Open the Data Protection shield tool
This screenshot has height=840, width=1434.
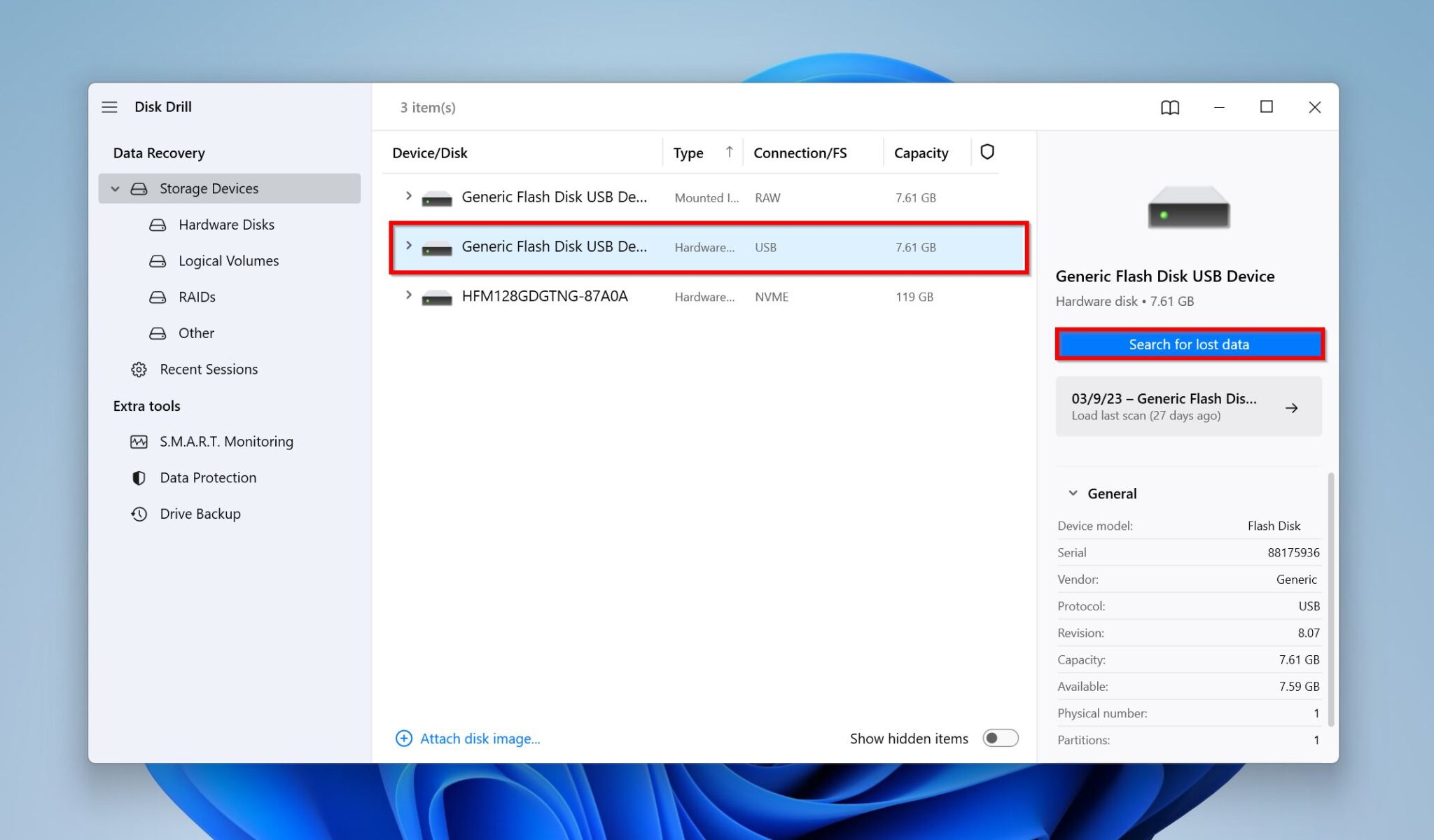207,477
